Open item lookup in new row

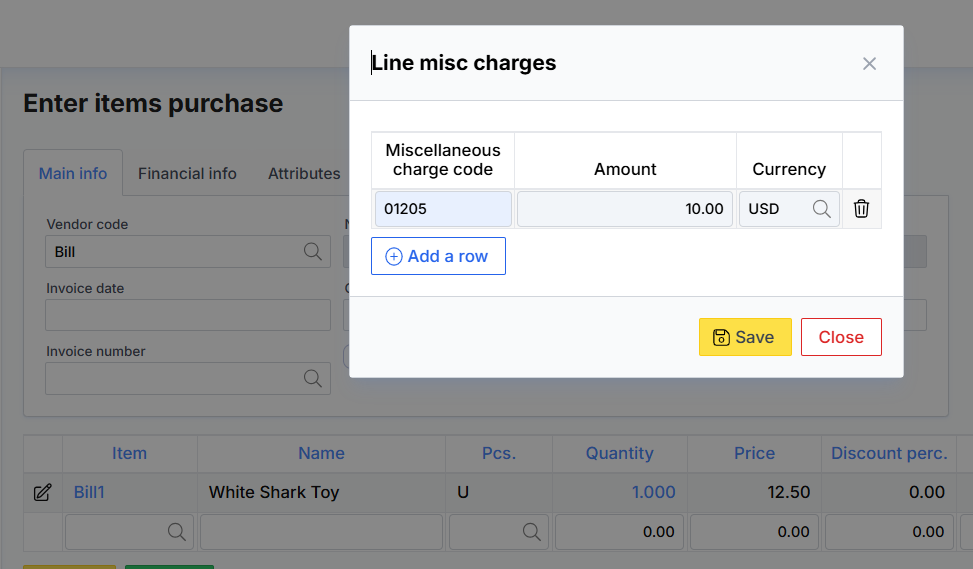[177, 532]
